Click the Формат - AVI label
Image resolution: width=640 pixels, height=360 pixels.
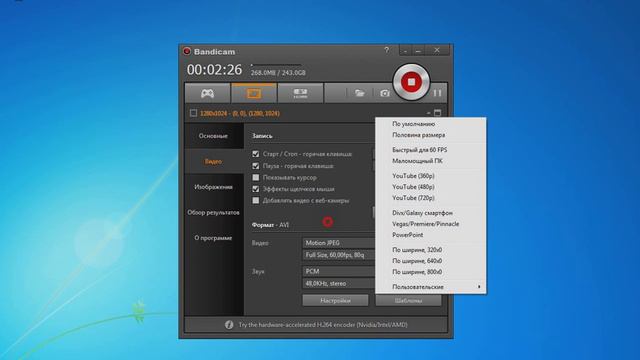coord(270,225)
